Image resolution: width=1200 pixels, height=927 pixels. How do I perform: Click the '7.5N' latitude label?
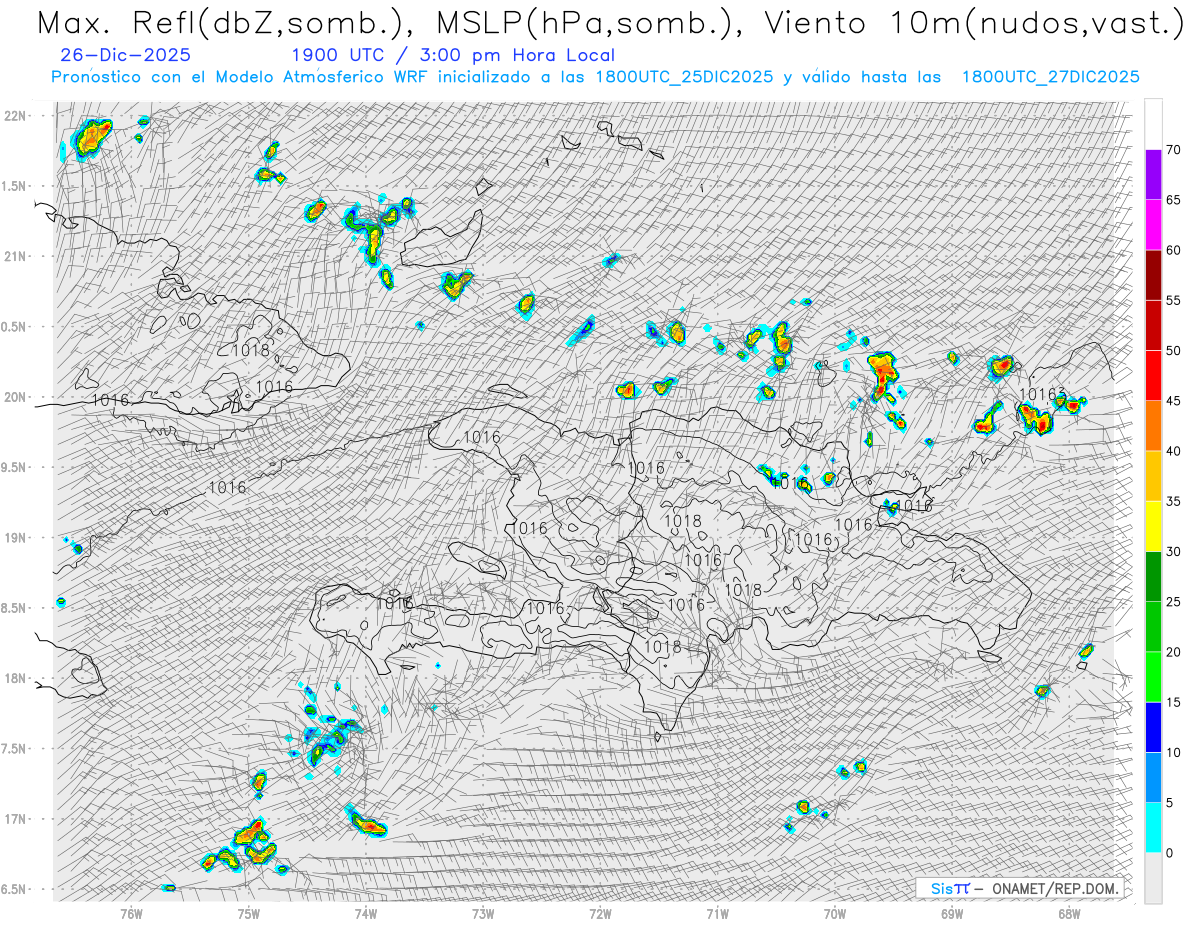point(15,748)
